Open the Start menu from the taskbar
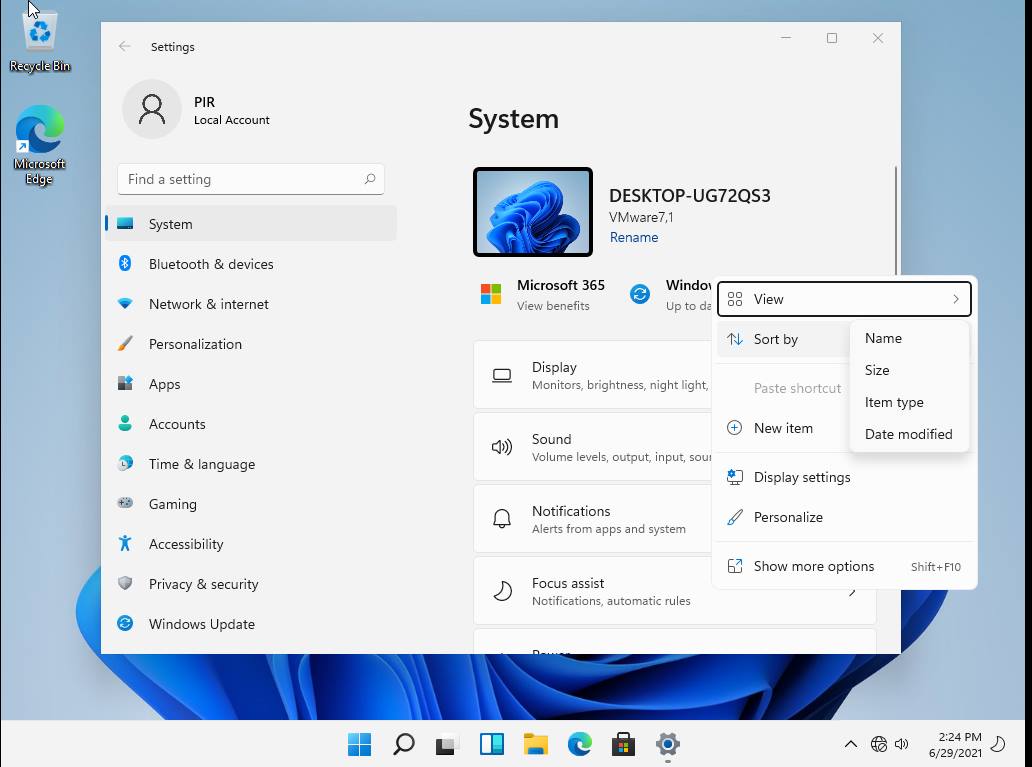The height and width of the screenshot is (767, 1032). tap(359, 745)
